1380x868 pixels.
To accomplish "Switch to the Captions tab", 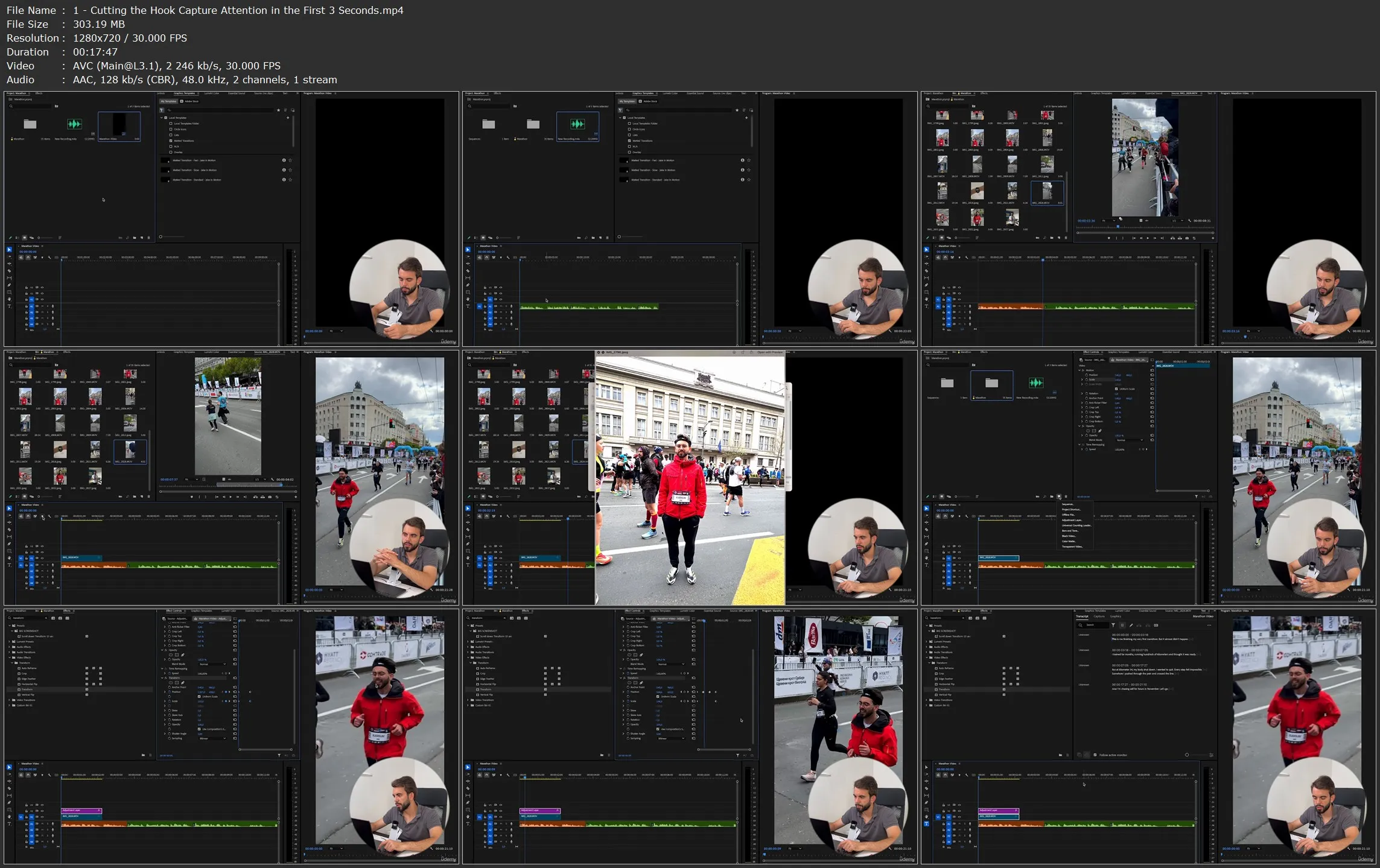I will [x=1099, y=616].
